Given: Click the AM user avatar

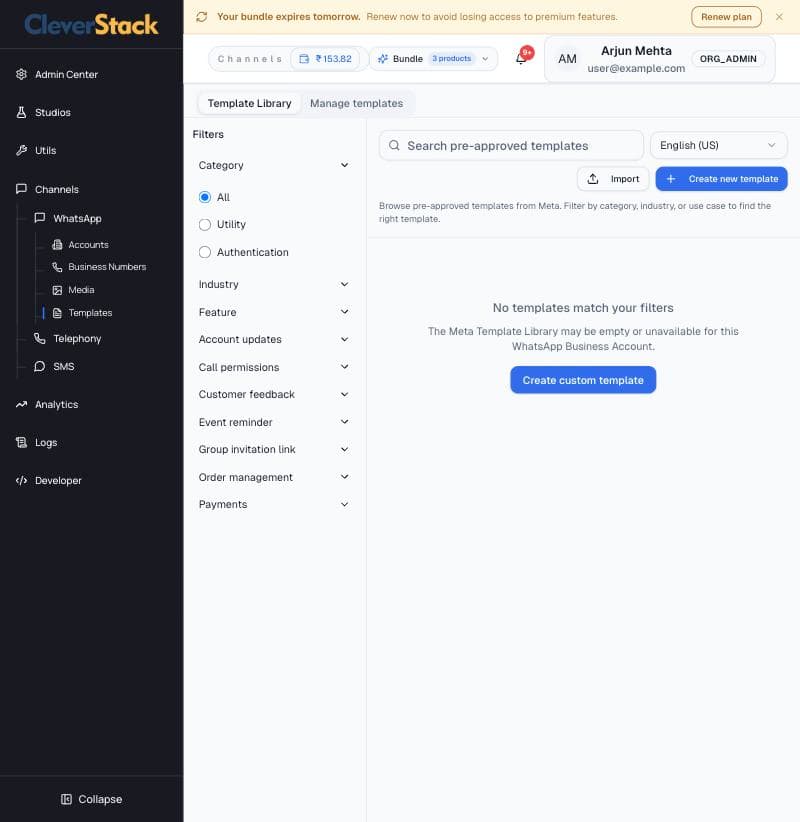Looking at the screenshot, I should click(567, 59).
